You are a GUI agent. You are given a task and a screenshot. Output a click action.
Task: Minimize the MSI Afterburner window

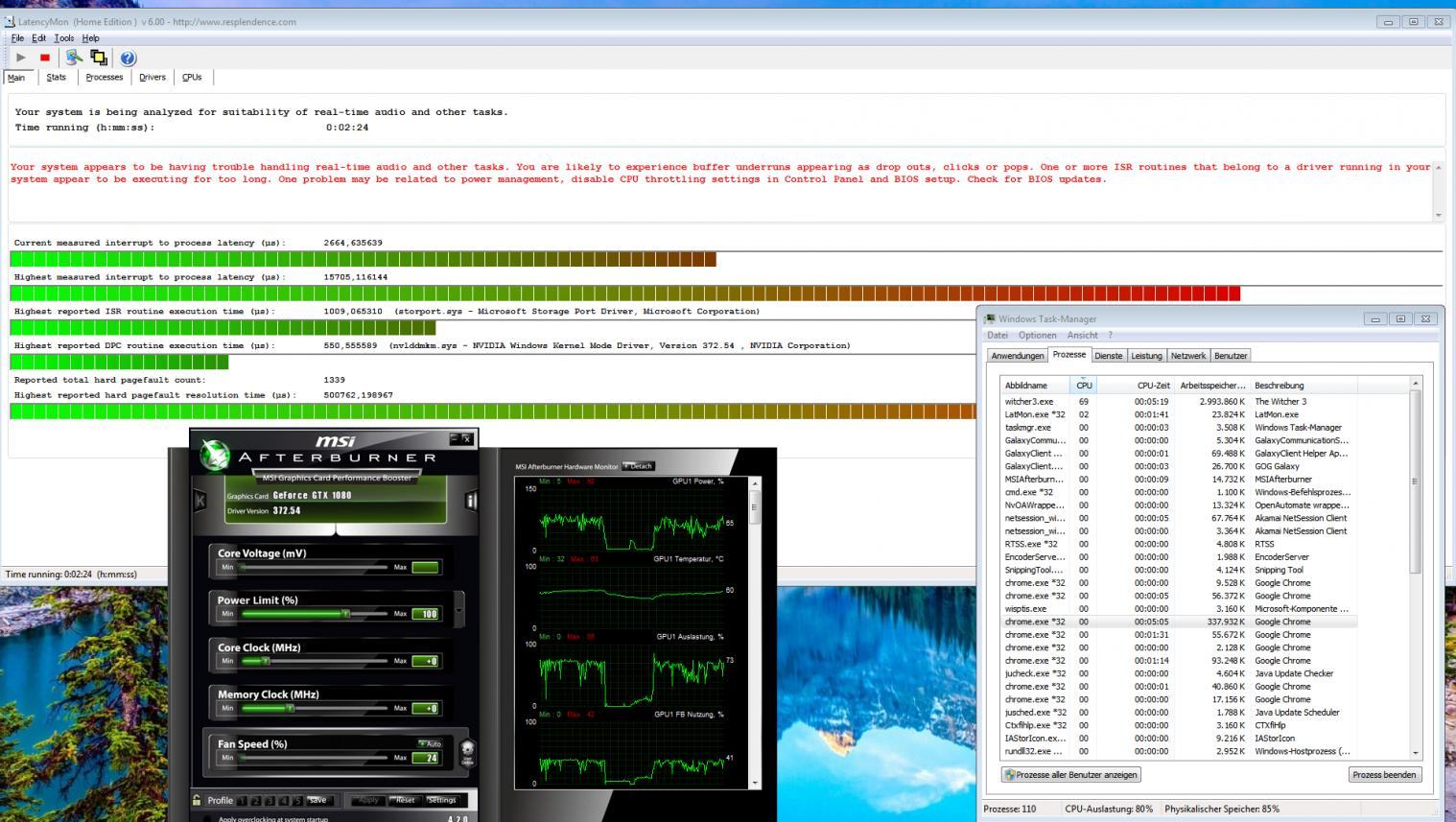coord(455,438)
